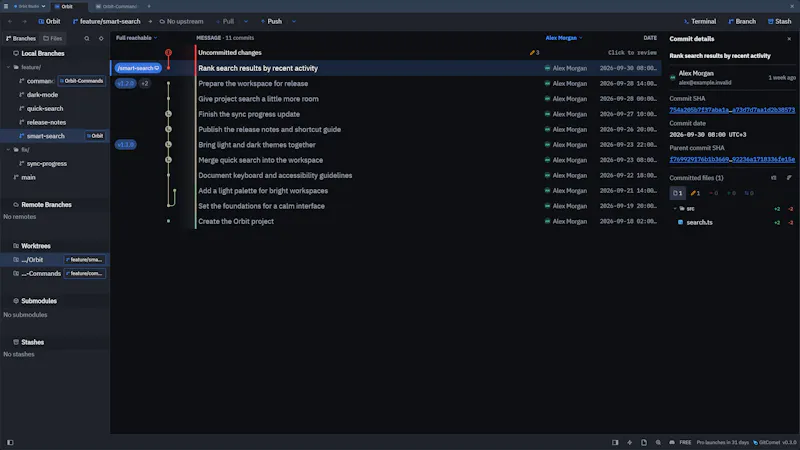Select the all-files filter showing 1
Viewport: 800px width, 450px height.
(x=678, y=193)
